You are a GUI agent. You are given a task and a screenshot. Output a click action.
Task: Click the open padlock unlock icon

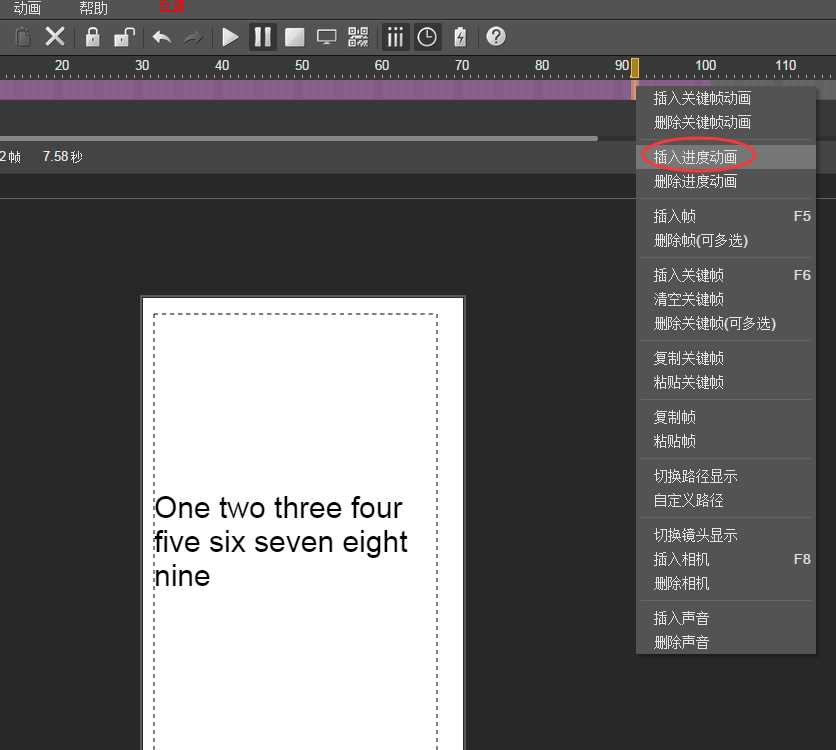124,37
